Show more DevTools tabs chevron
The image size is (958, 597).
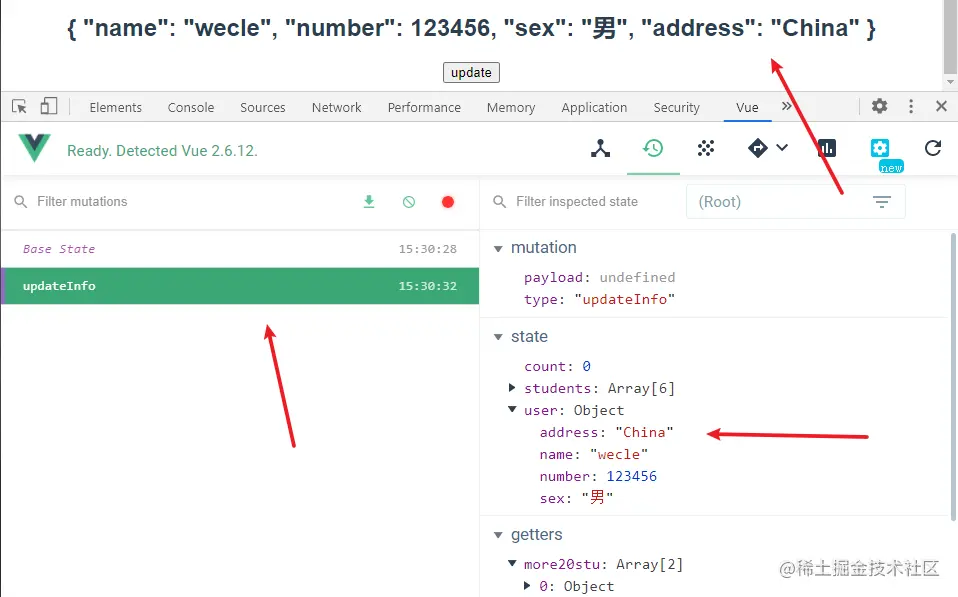(x=786, y=106)
